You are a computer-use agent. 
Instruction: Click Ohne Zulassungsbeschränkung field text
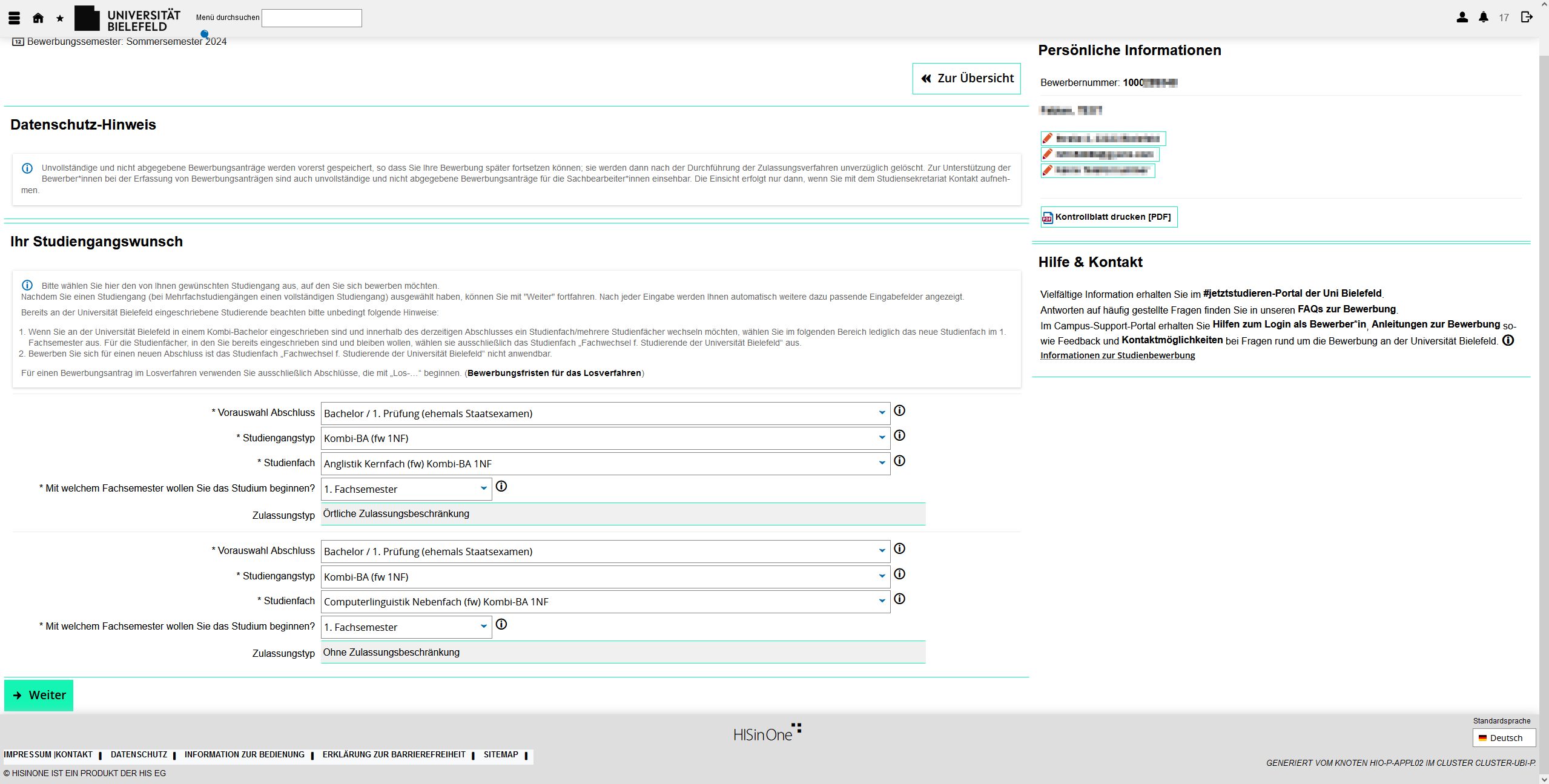(x=391, y=653)
